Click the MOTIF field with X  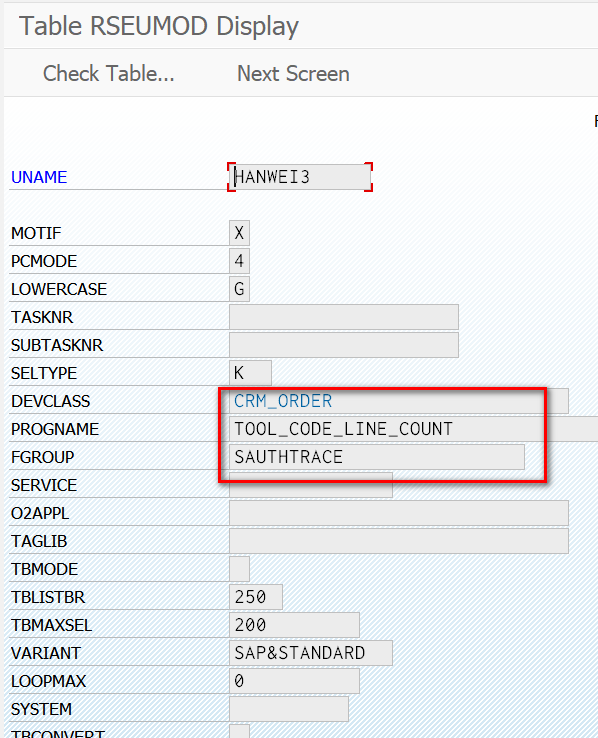(239, 233)
